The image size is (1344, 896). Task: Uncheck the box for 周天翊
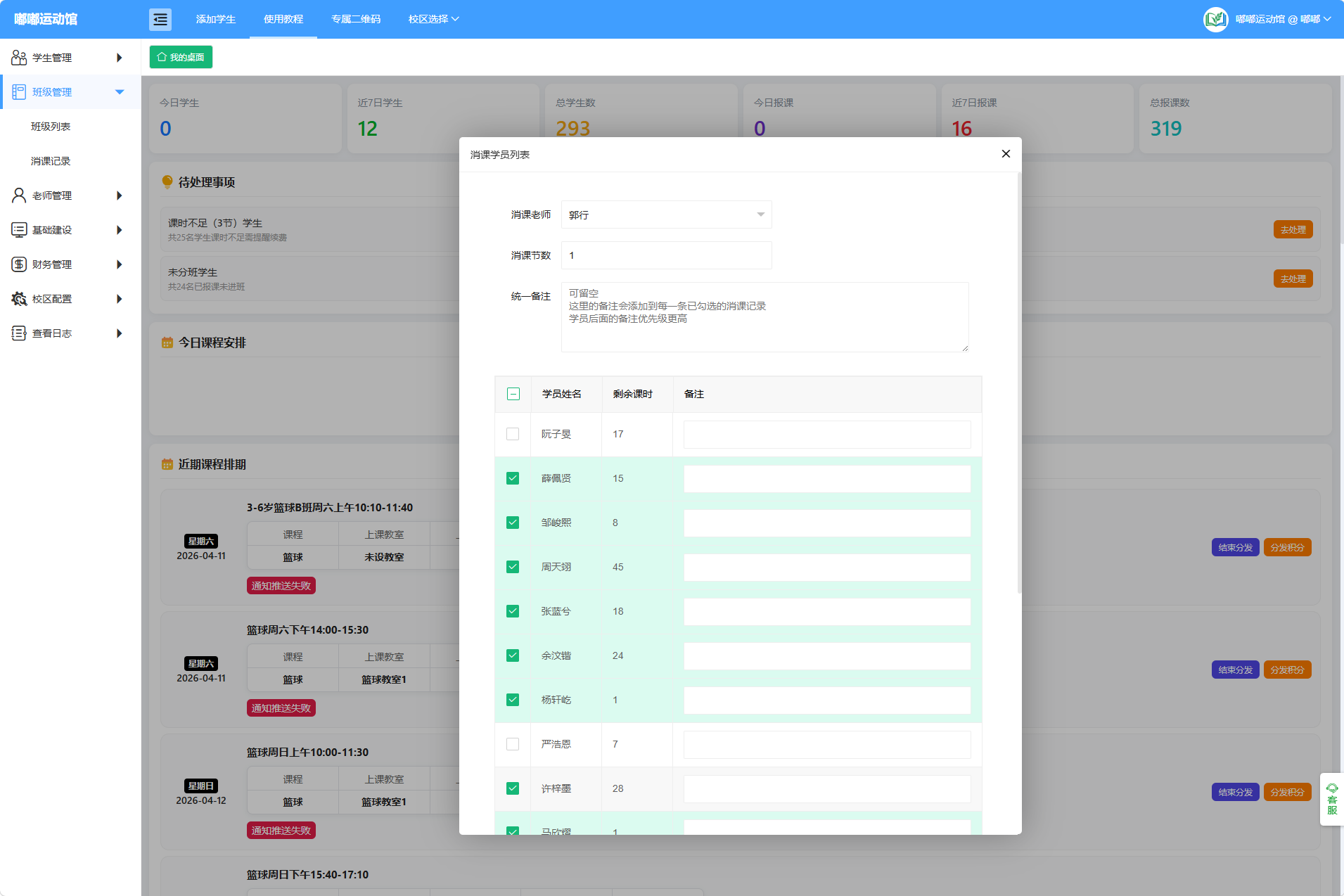point(513,567)
